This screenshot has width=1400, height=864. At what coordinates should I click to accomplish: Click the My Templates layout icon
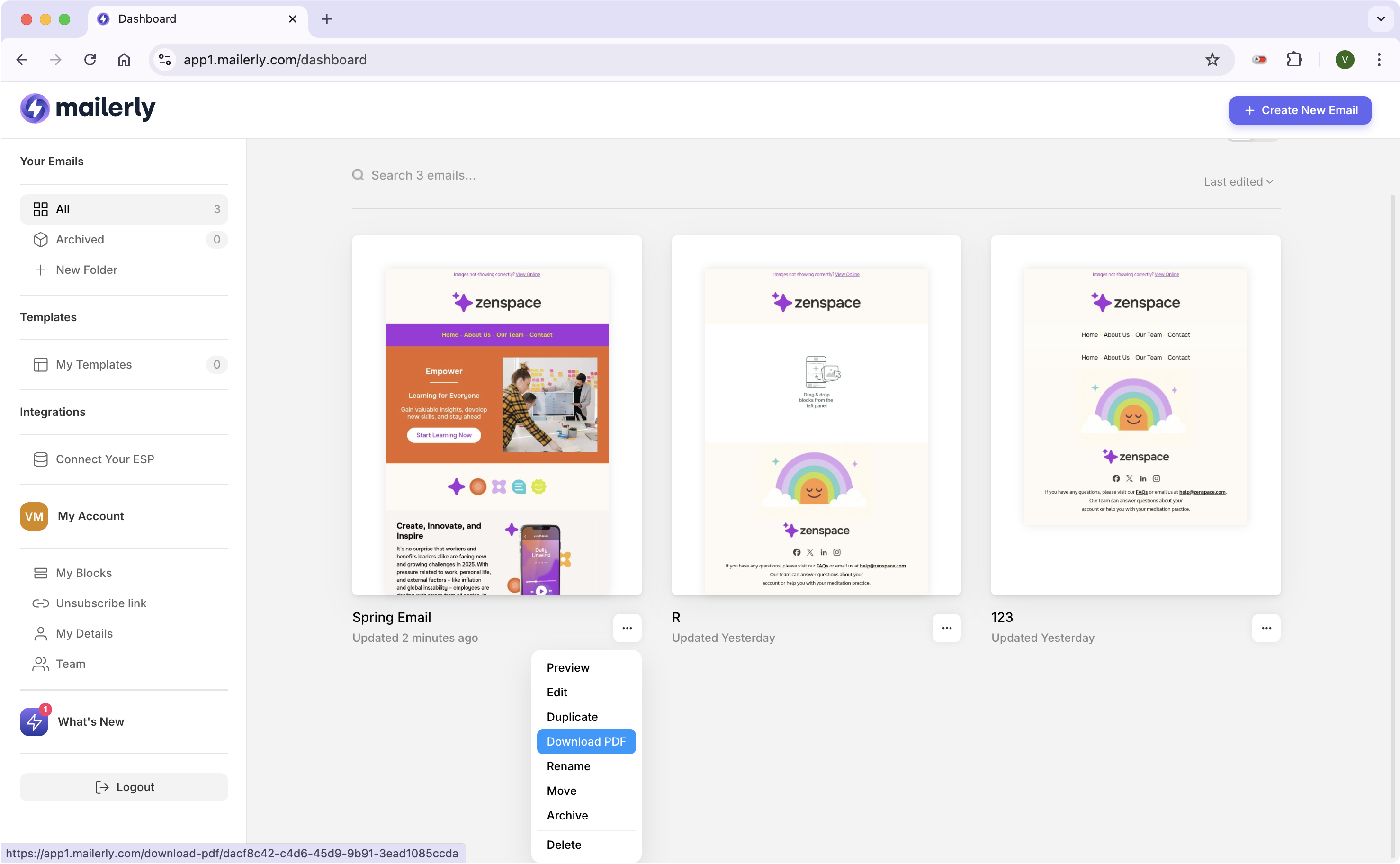pyautogui.click(x=40, y=365)
